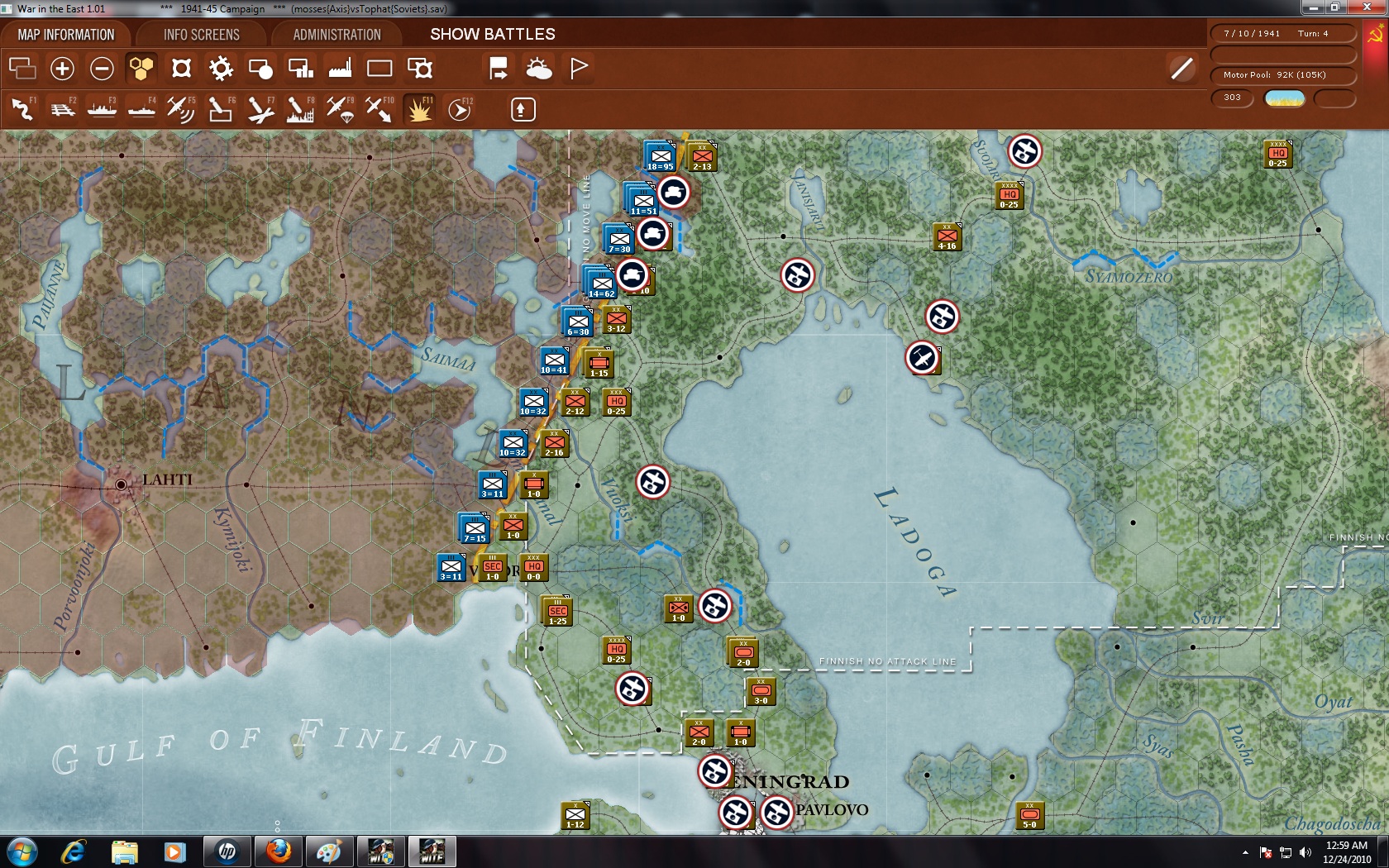Screen dimensions: 1389x868
Task: Open Windows Explorer from the taskbar
Action: click(124, 851)
